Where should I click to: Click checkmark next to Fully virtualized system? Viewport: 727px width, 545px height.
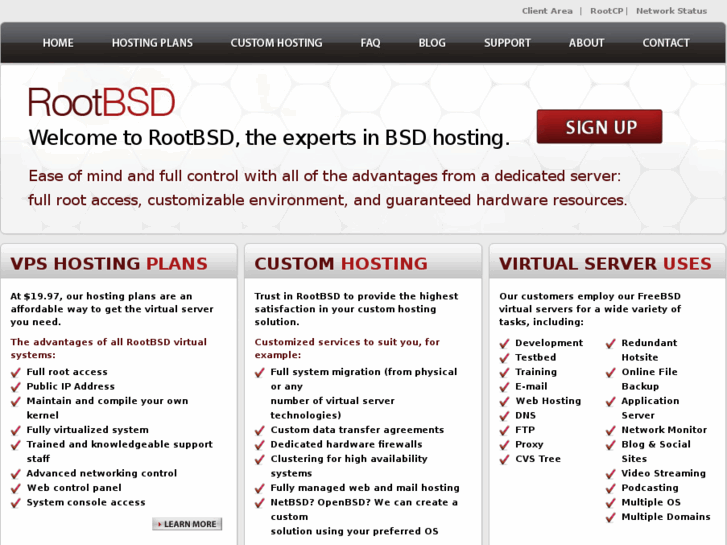click(x=16, y=430)
